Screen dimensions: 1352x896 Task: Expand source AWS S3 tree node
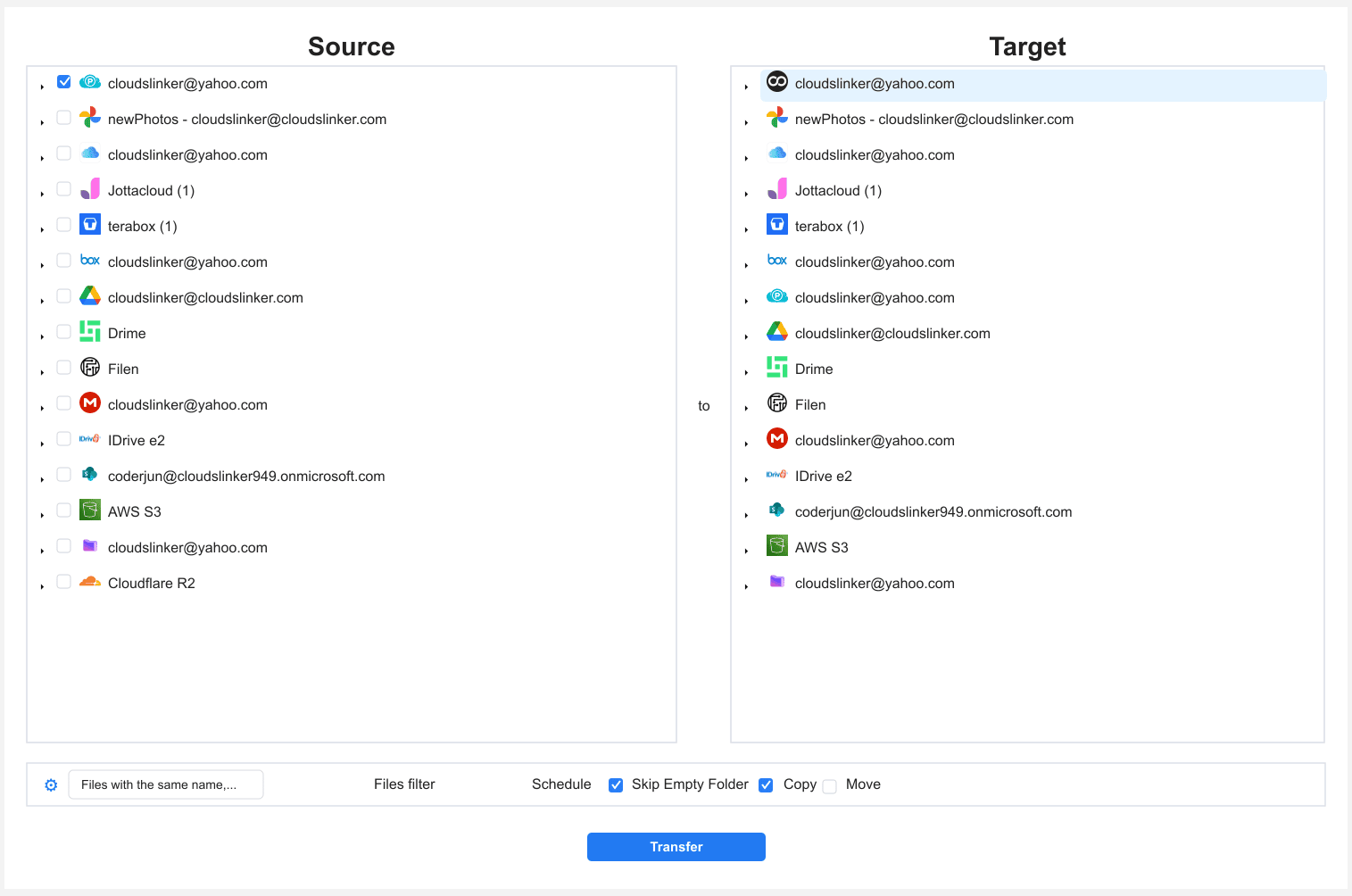click(42, 515)
